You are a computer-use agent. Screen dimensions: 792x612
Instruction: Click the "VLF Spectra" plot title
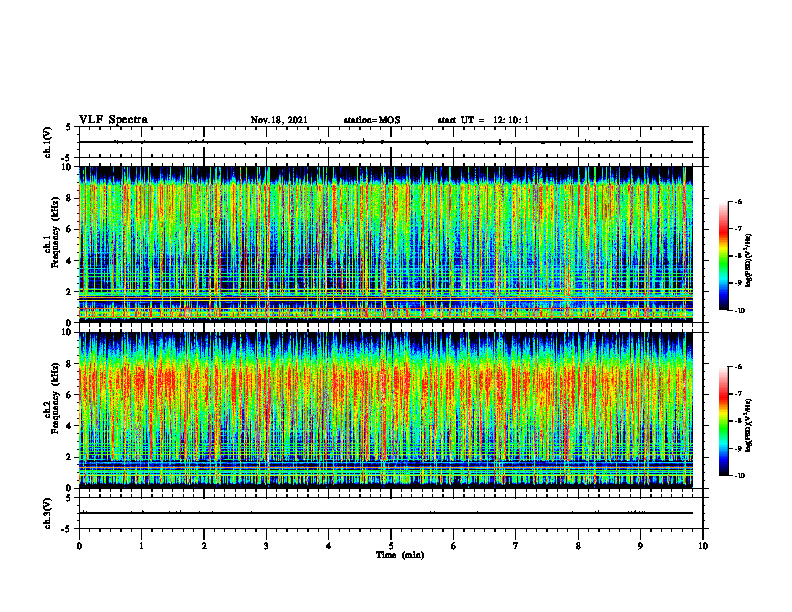[113, 120]
